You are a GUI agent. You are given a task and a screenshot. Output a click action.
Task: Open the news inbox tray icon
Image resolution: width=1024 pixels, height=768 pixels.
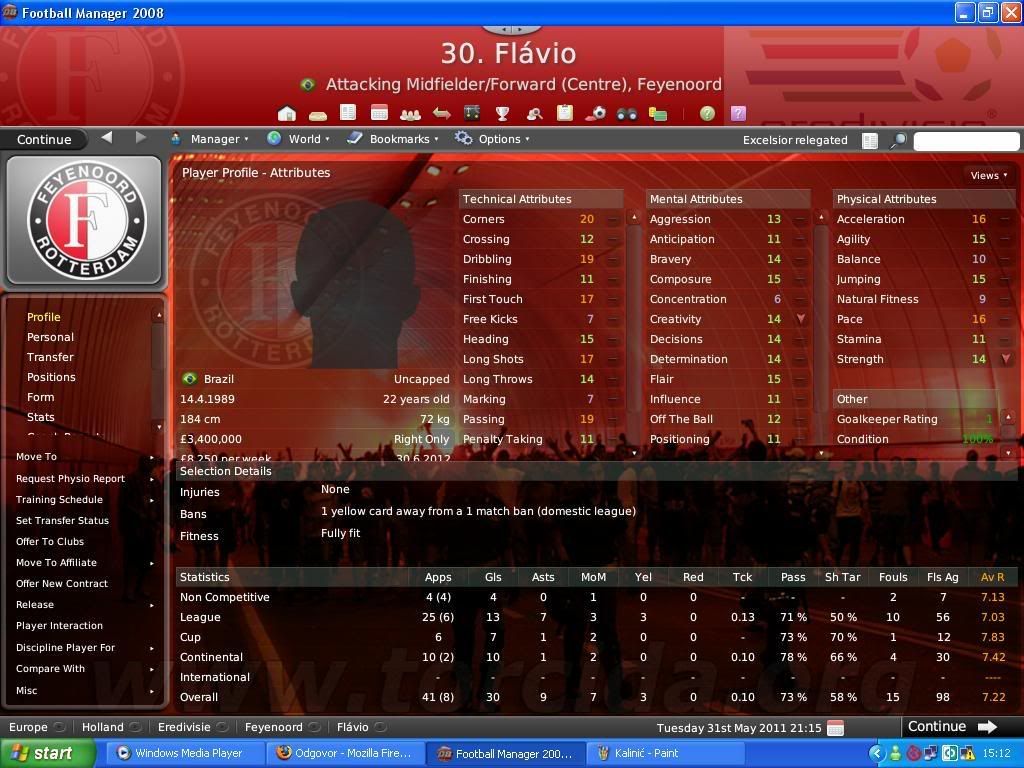pyautogui.click(x=317, y=115)
